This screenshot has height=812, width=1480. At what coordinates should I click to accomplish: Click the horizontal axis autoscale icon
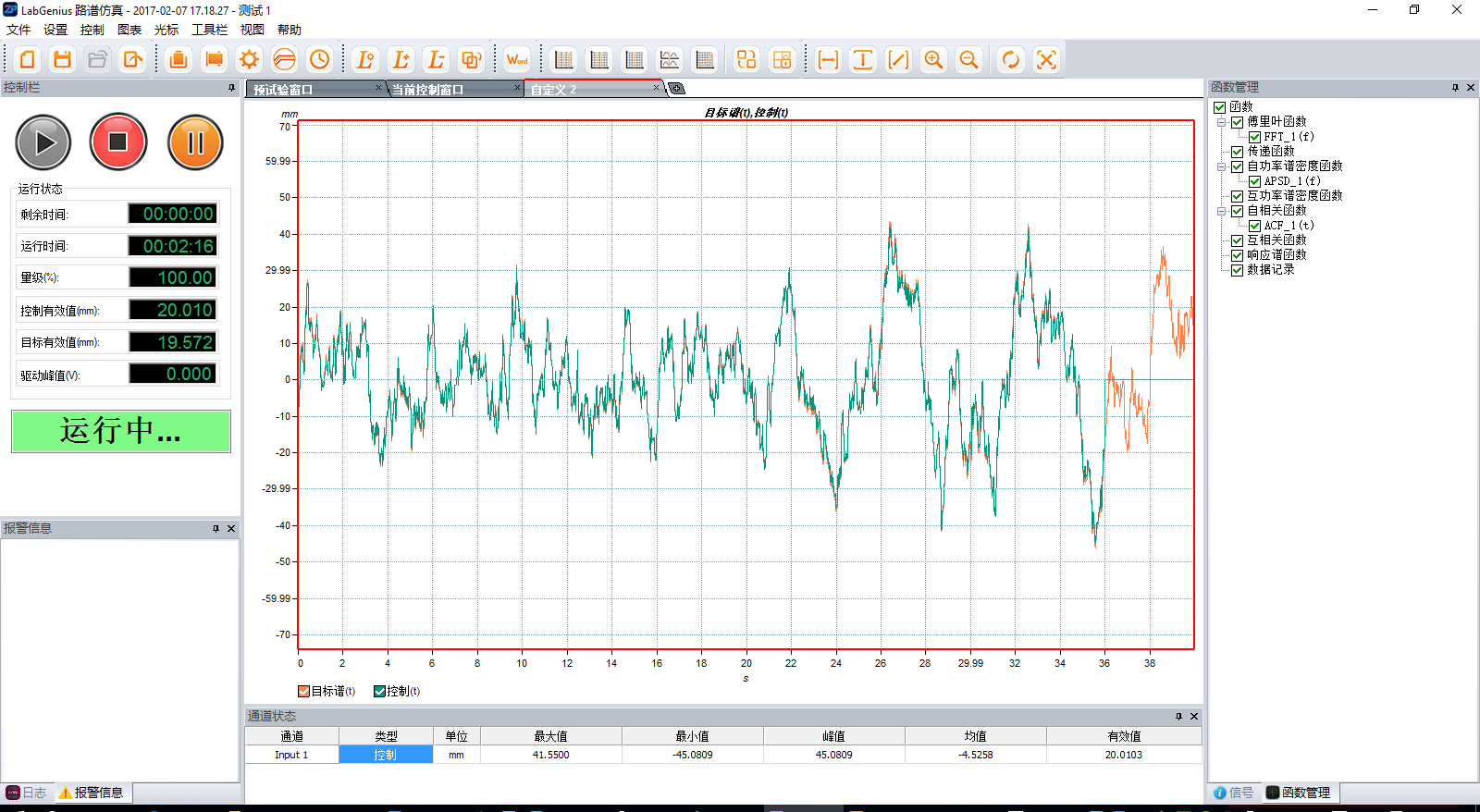point(828,60)
